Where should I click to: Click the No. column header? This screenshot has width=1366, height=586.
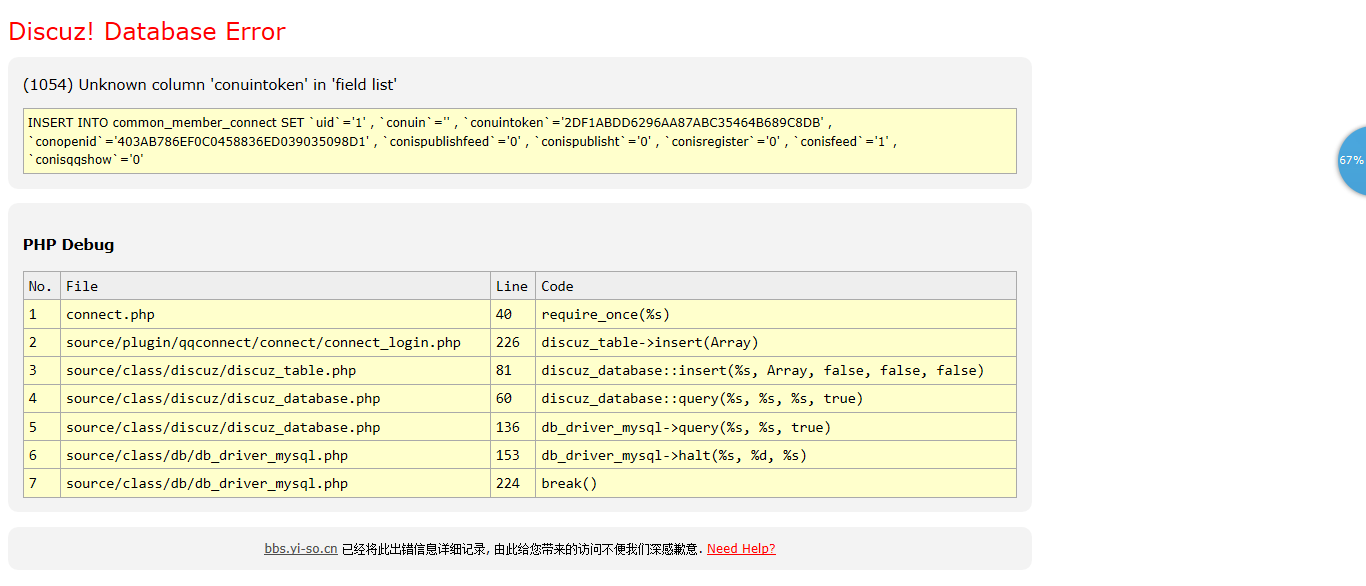[x=41, y=286]
